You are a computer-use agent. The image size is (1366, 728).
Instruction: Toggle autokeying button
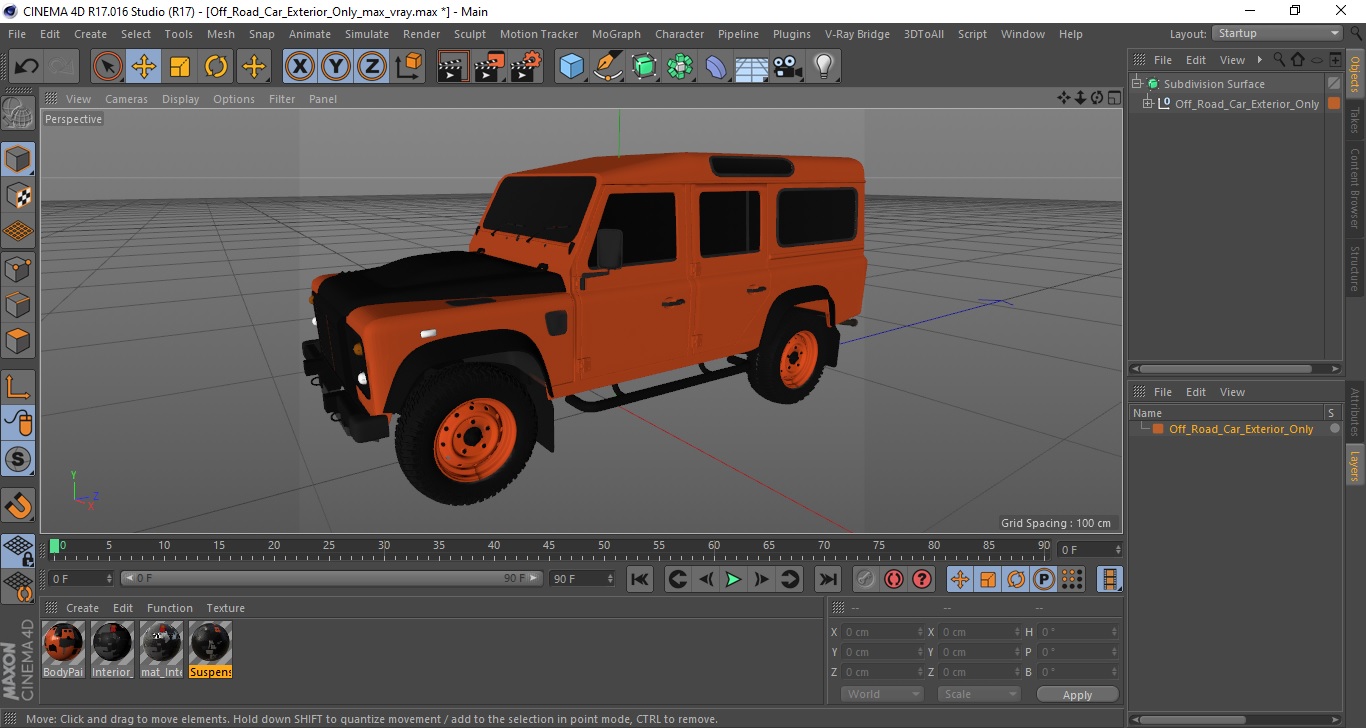(x=894, y=579)
